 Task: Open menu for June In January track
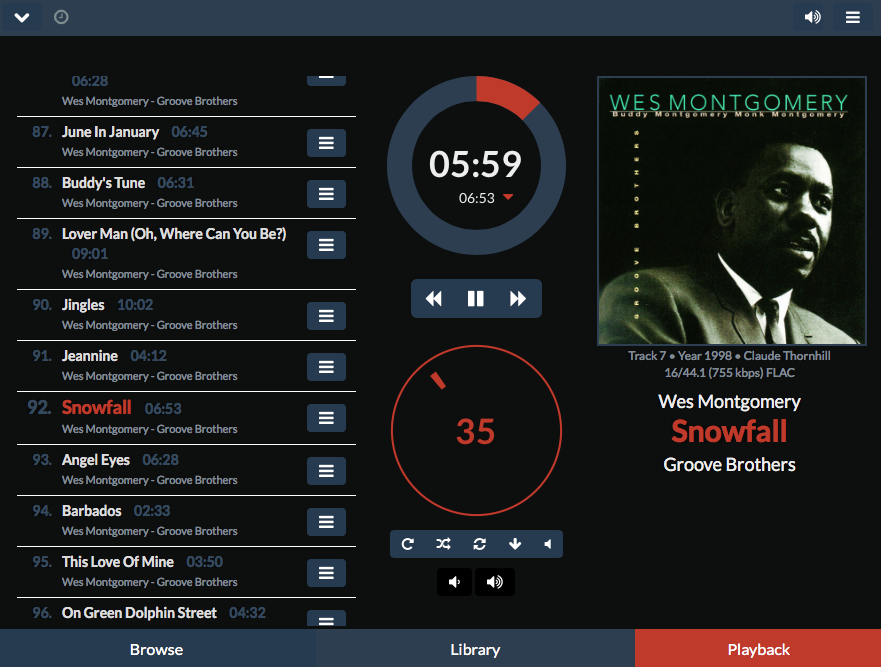326,143
